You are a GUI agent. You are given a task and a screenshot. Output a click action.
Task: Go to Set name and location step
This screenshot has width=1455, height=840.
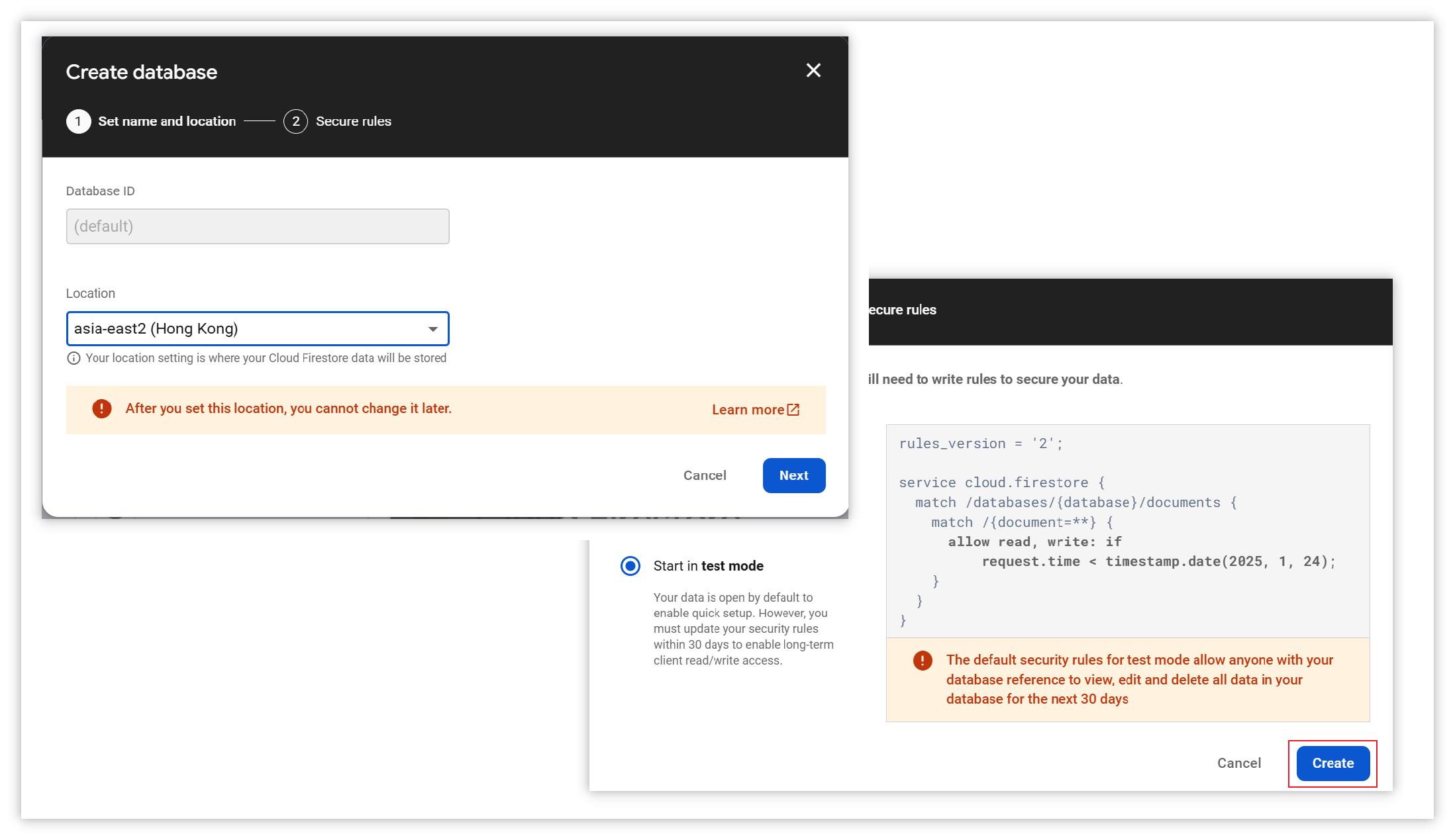point(167,121)
